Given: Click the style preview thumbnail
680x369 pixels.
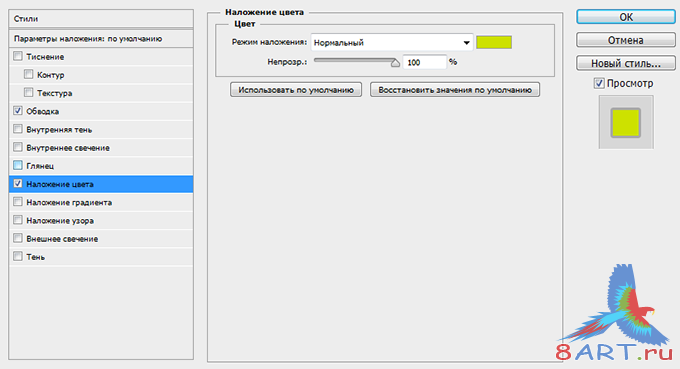Looking at the screenshot, I should (626, 123).
